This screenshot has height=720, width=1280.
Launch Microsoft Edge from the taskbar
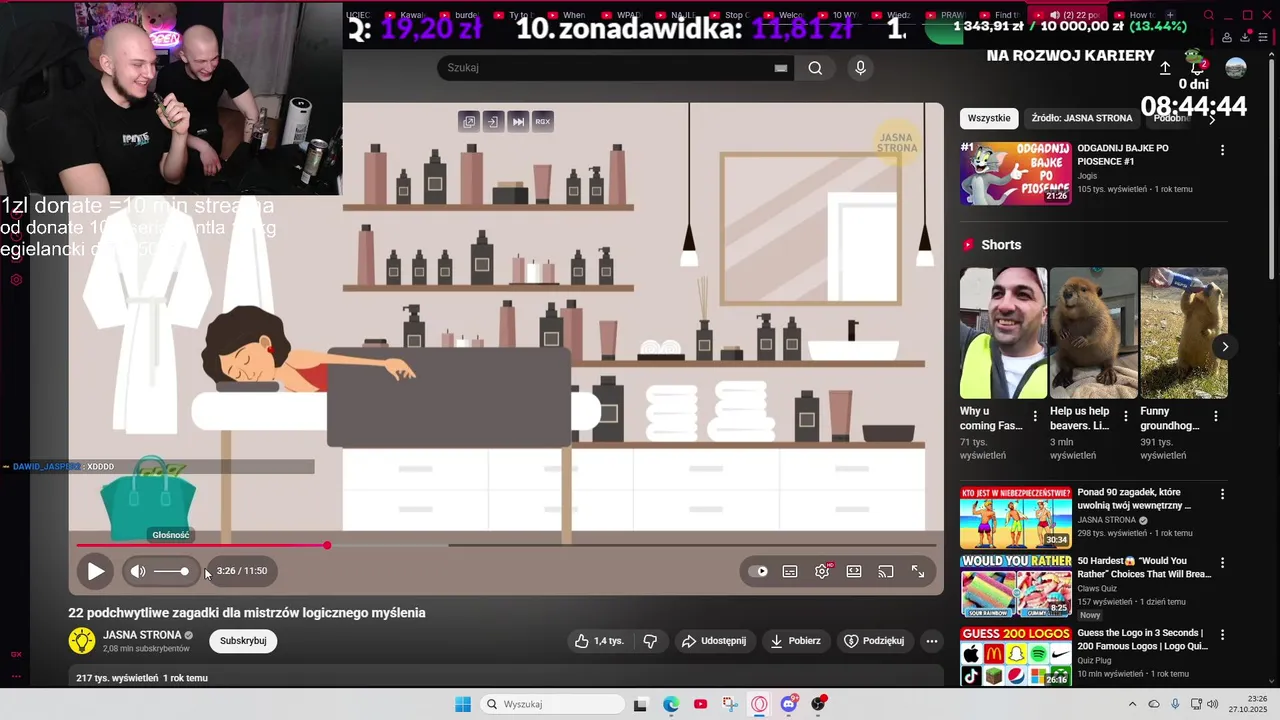[671, 704]
